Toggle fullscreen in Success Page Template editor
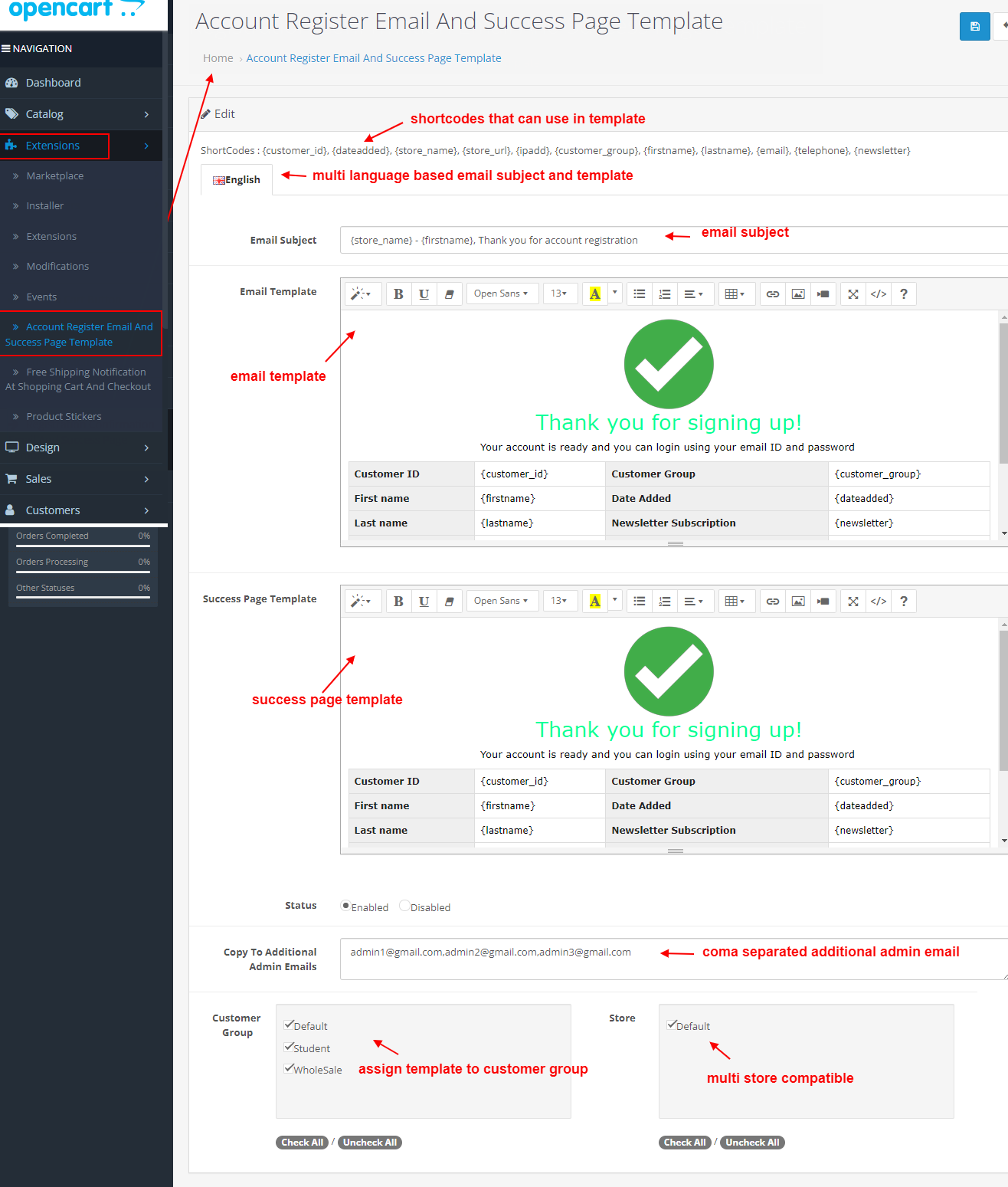 tap(853, 602)
